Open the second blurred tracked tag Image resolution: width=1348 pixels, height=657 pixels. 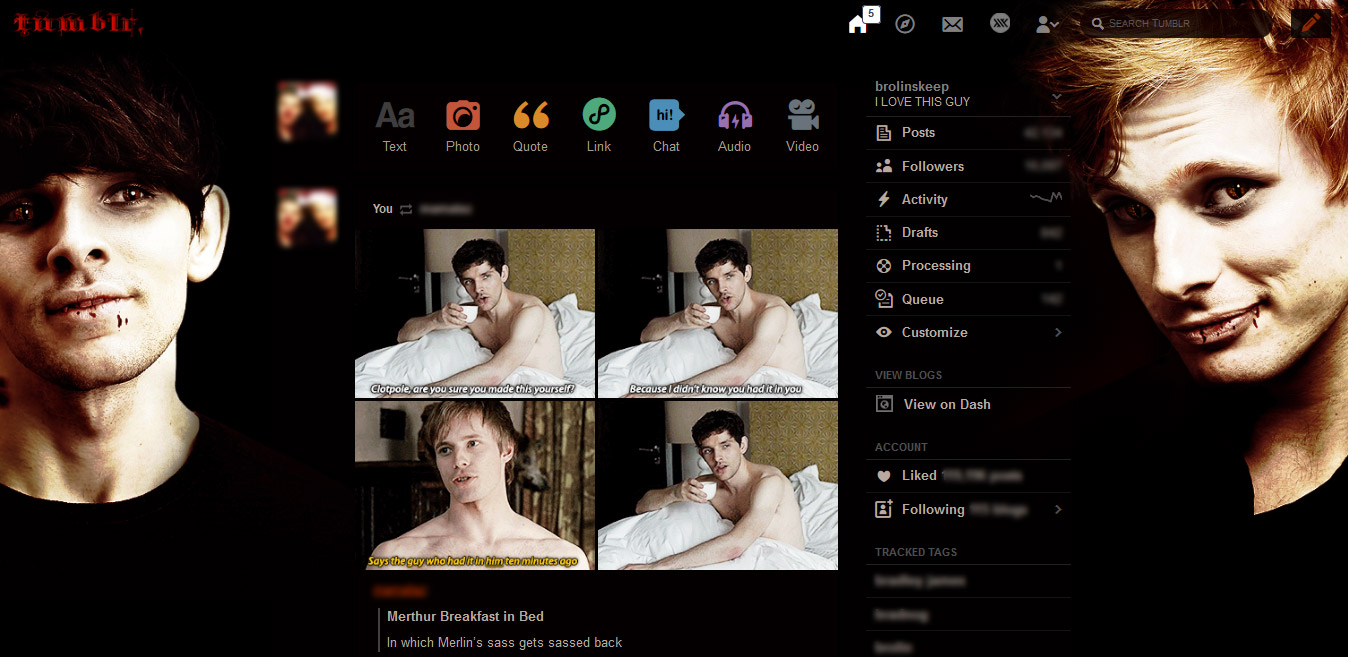coord(901,615)
